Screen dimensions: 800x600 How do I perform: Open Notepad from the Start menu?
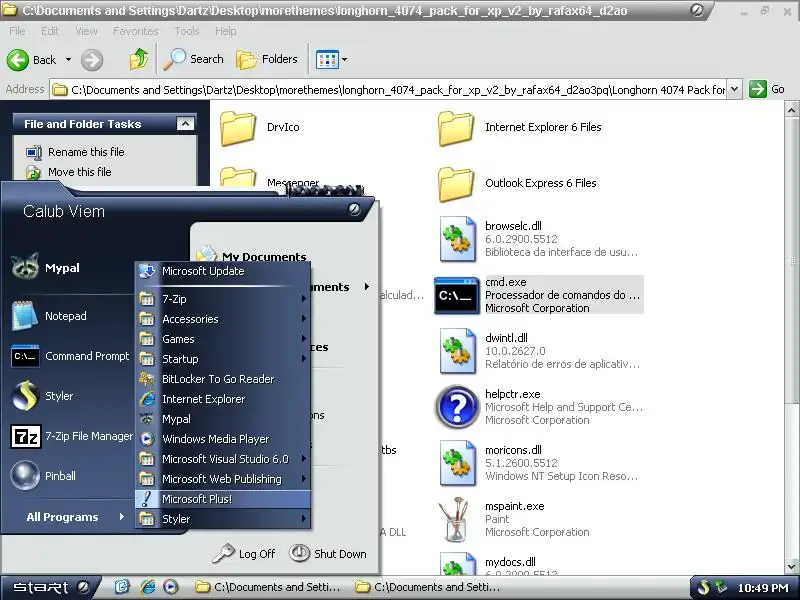pos(69,316)
